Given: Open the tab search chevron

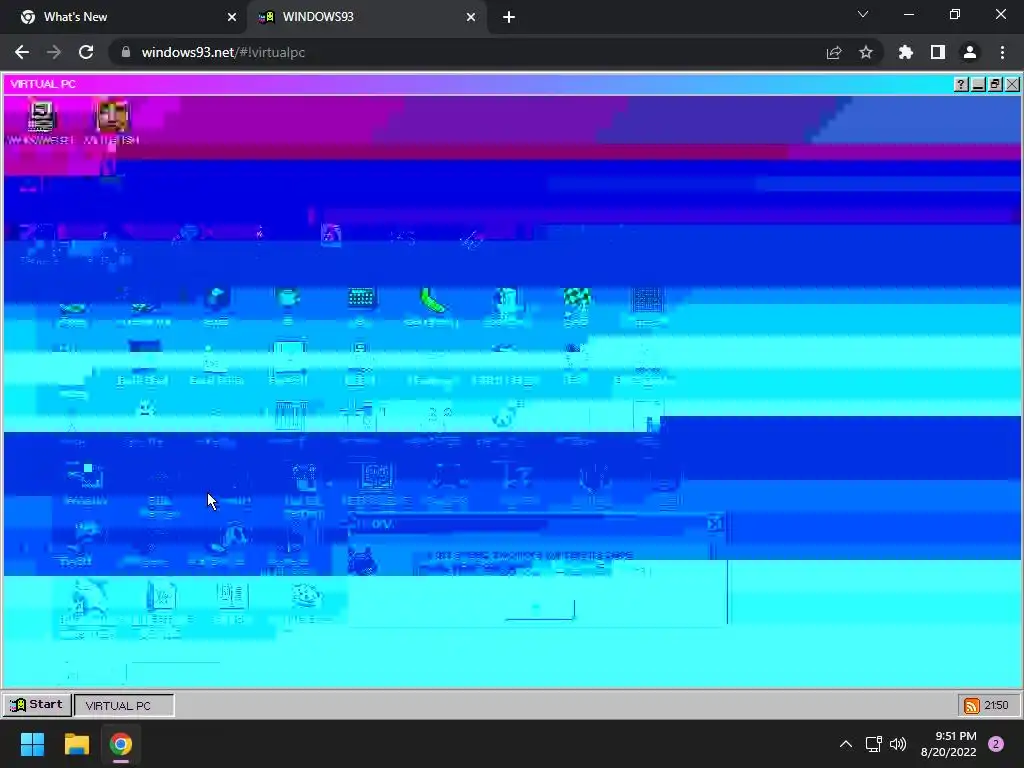Looking at the screenshot, I should tap(863, 14).
